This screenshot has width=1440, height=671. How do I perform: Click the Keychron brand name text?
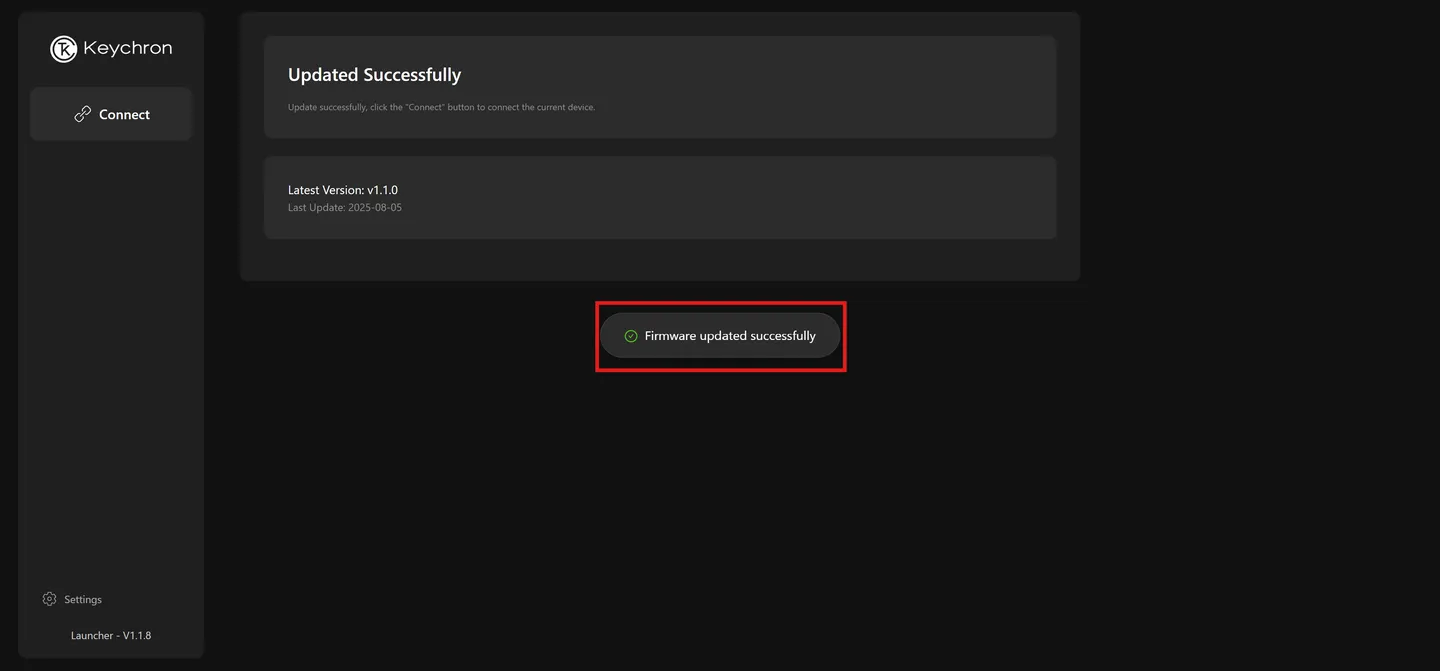coord(128,48)
